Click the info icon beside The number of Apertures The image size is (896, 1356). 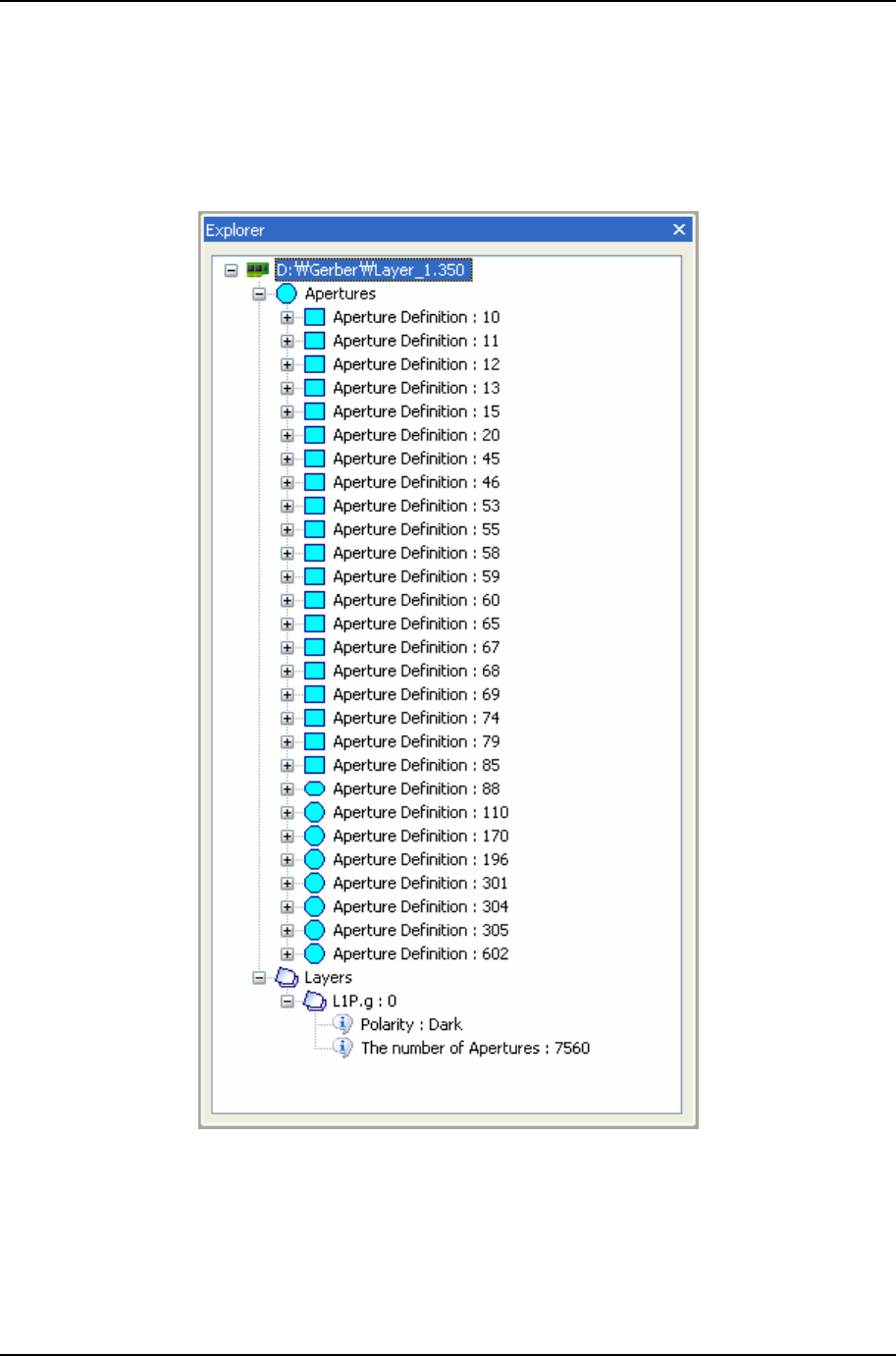click(x=343, y=1048)
